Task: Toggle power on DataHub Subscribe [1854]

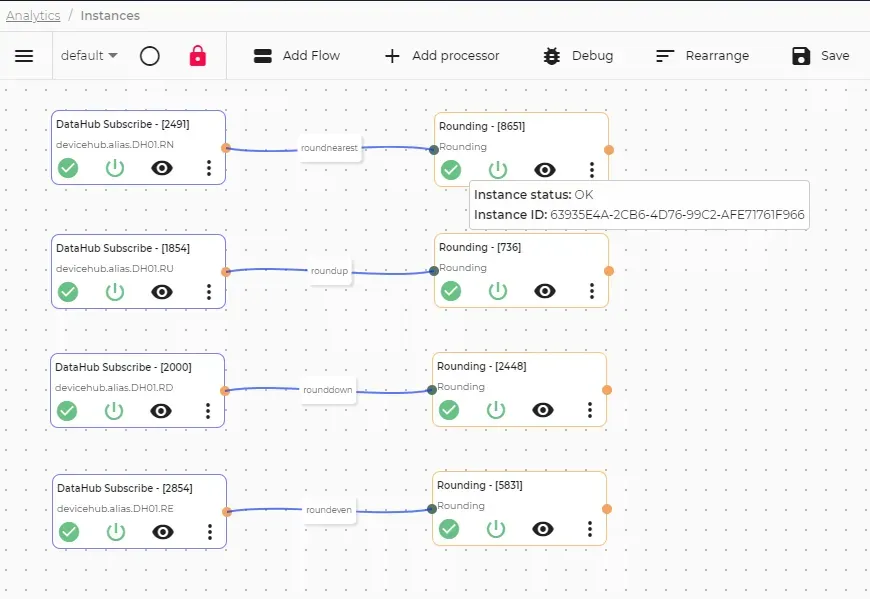Action: click(115, 292)
